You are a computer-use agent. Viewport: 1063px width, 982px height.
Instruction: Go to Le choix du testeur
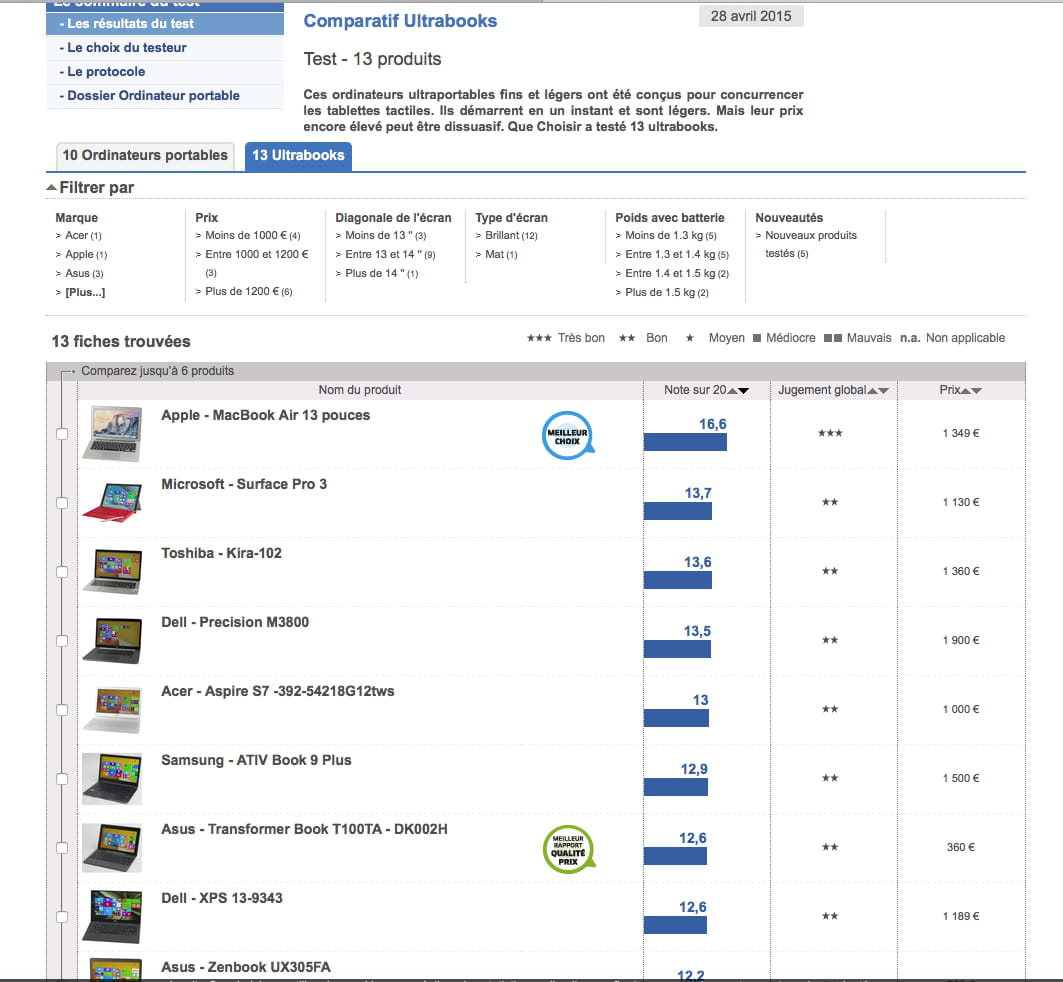pyautogui.click(x=165, y=48)
